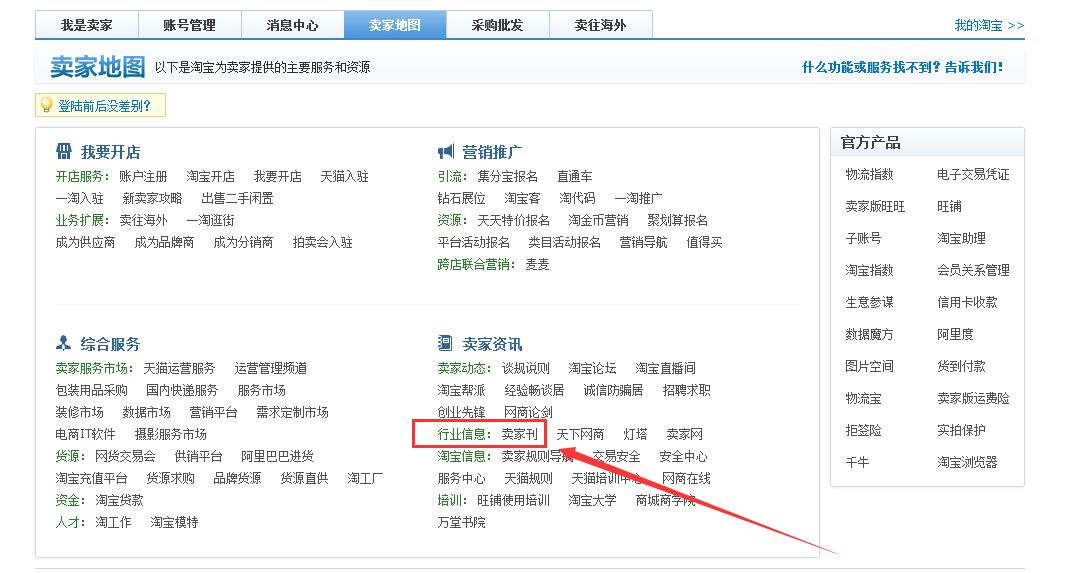Open 淘宝充值平台 link
Screen dimensions: 1087x573
coord(92,479)
